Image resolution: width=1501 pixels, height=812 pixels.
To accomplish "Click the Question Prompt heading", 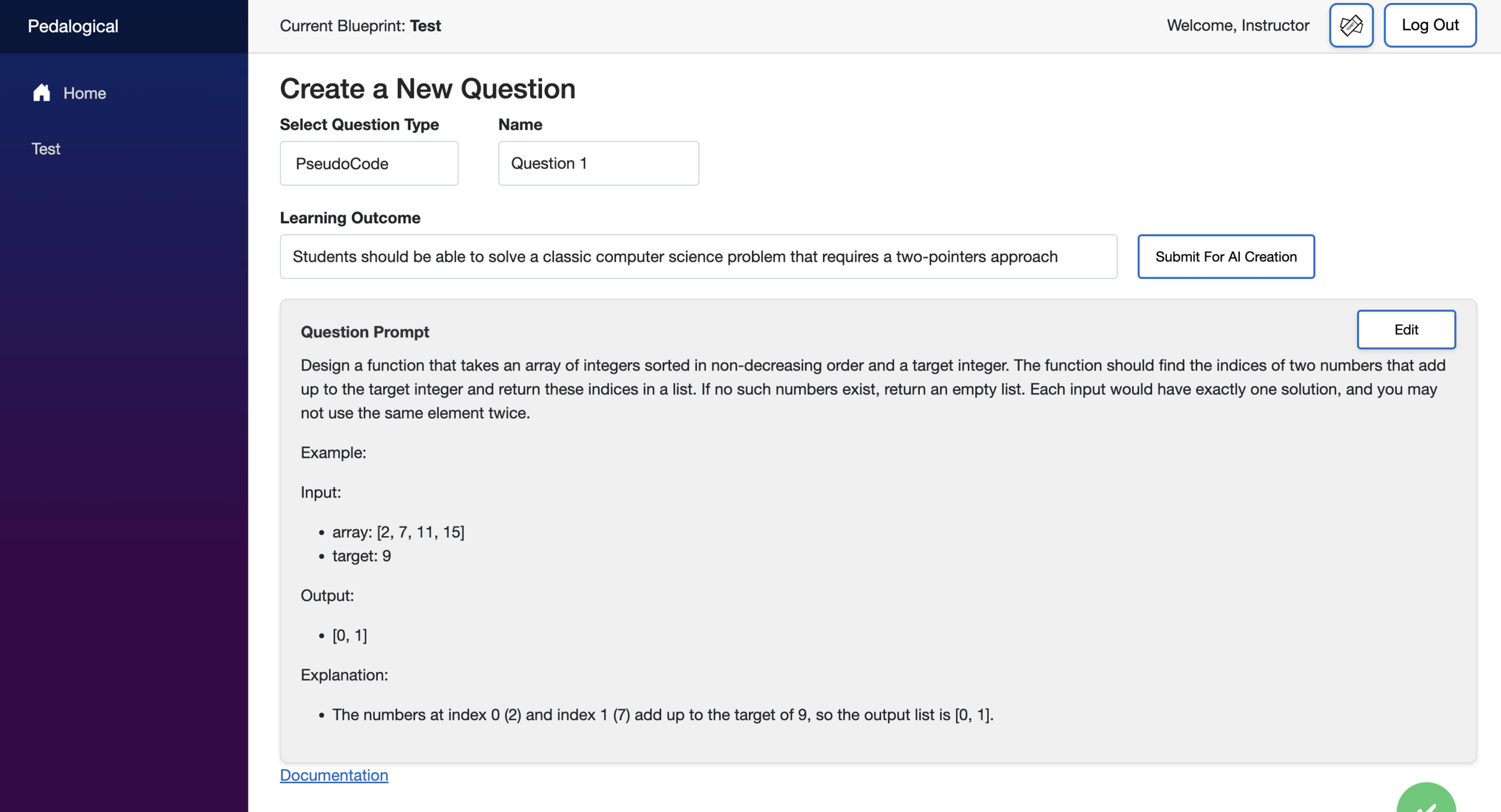I will 365,332.
